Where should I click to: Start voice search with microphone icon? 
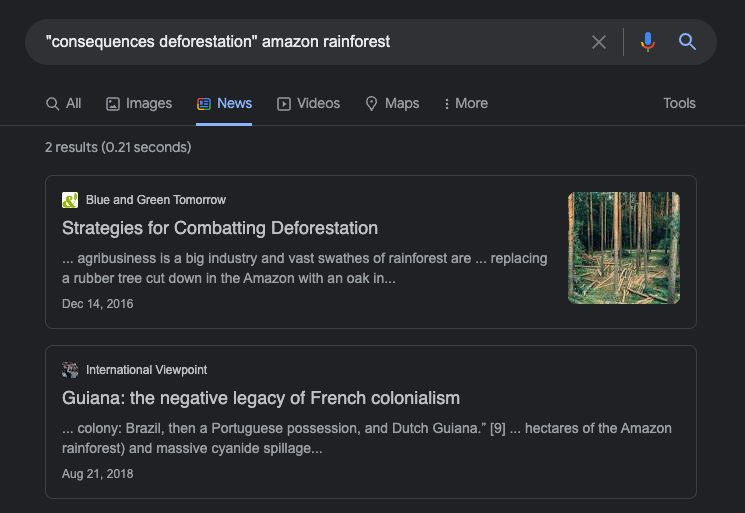point(648,42)
